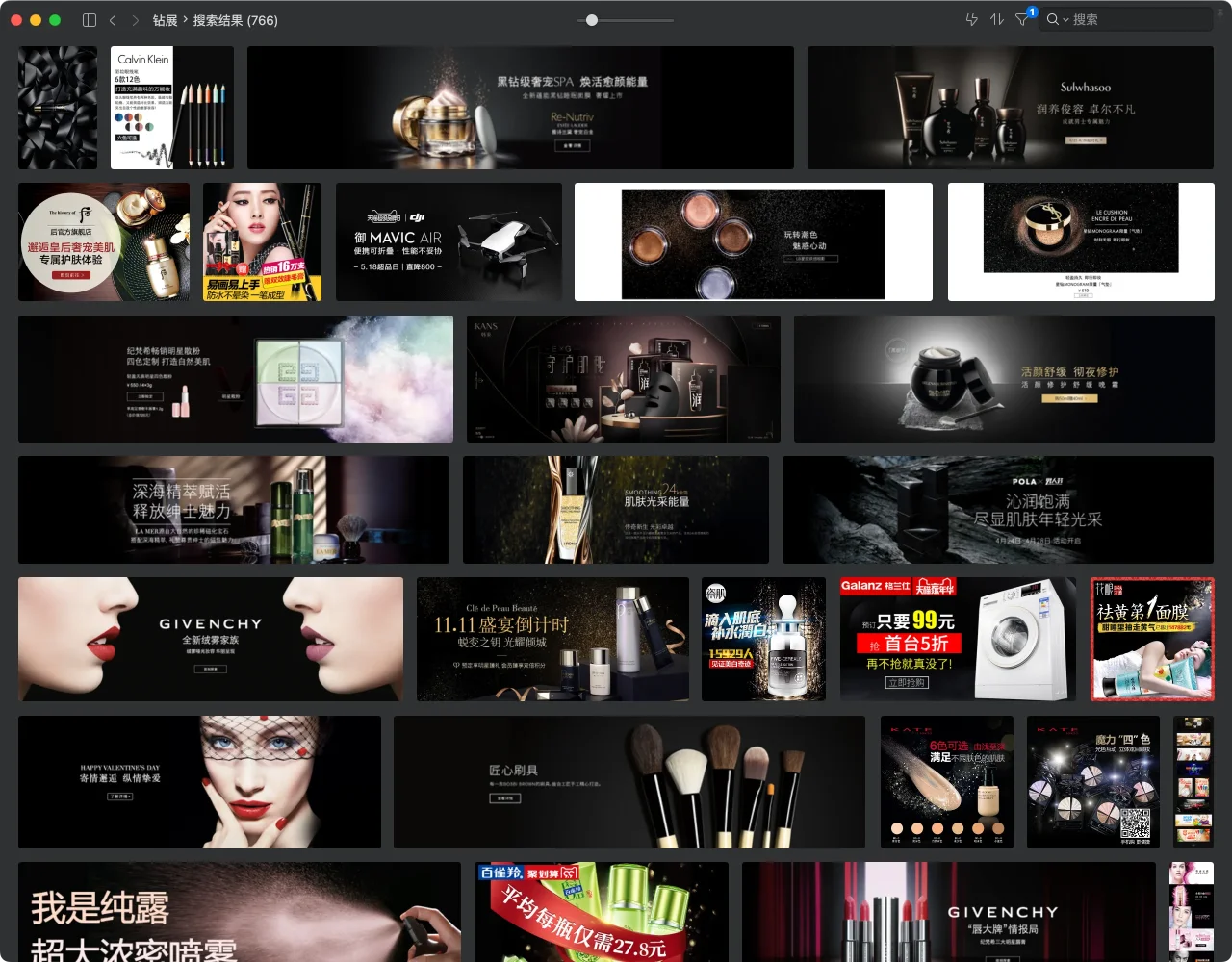Adjust the thumbnail size slider

click(x=592, y=20)
